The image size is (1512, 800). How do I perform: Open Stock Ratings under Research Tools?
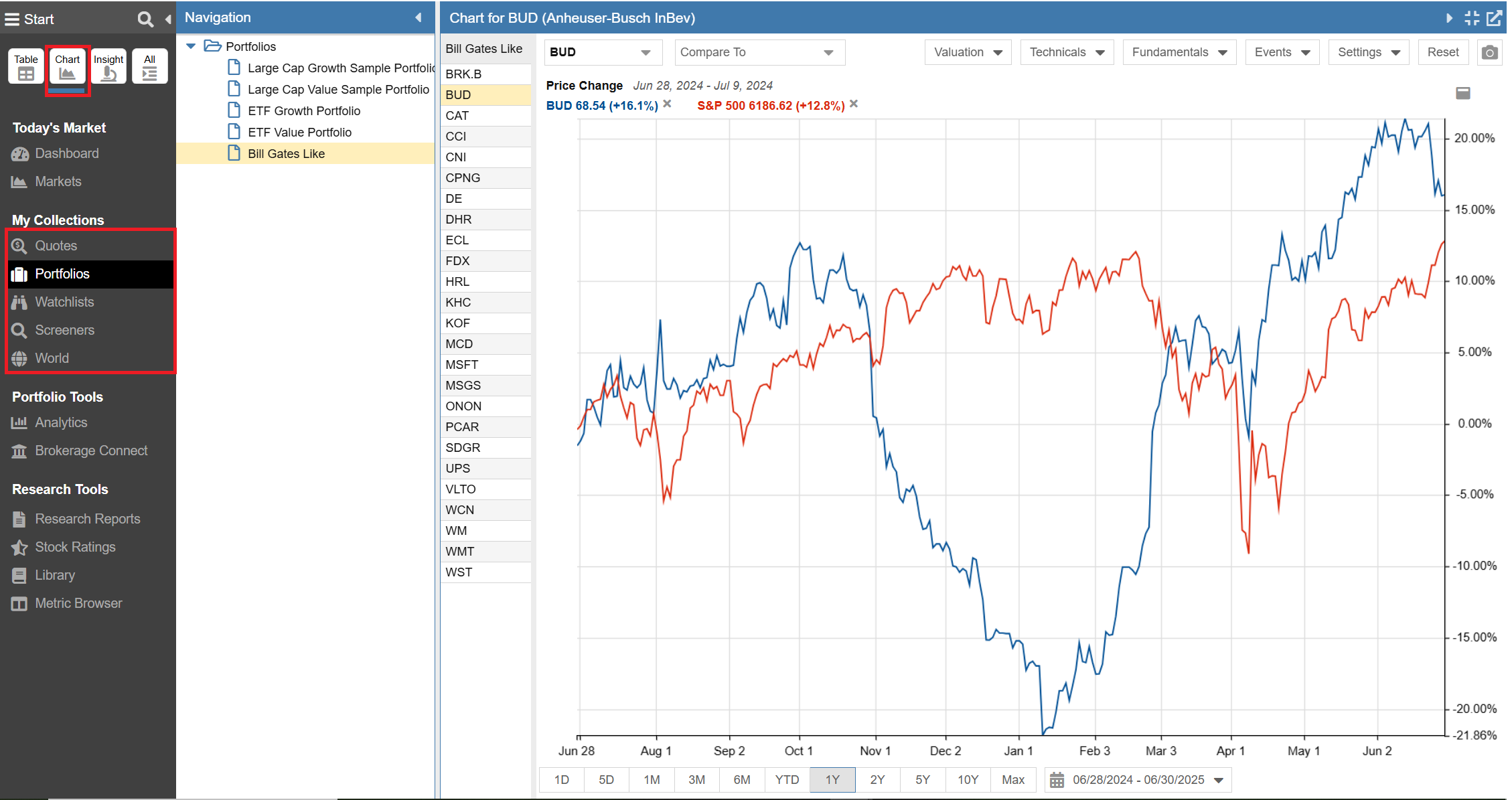75,547
